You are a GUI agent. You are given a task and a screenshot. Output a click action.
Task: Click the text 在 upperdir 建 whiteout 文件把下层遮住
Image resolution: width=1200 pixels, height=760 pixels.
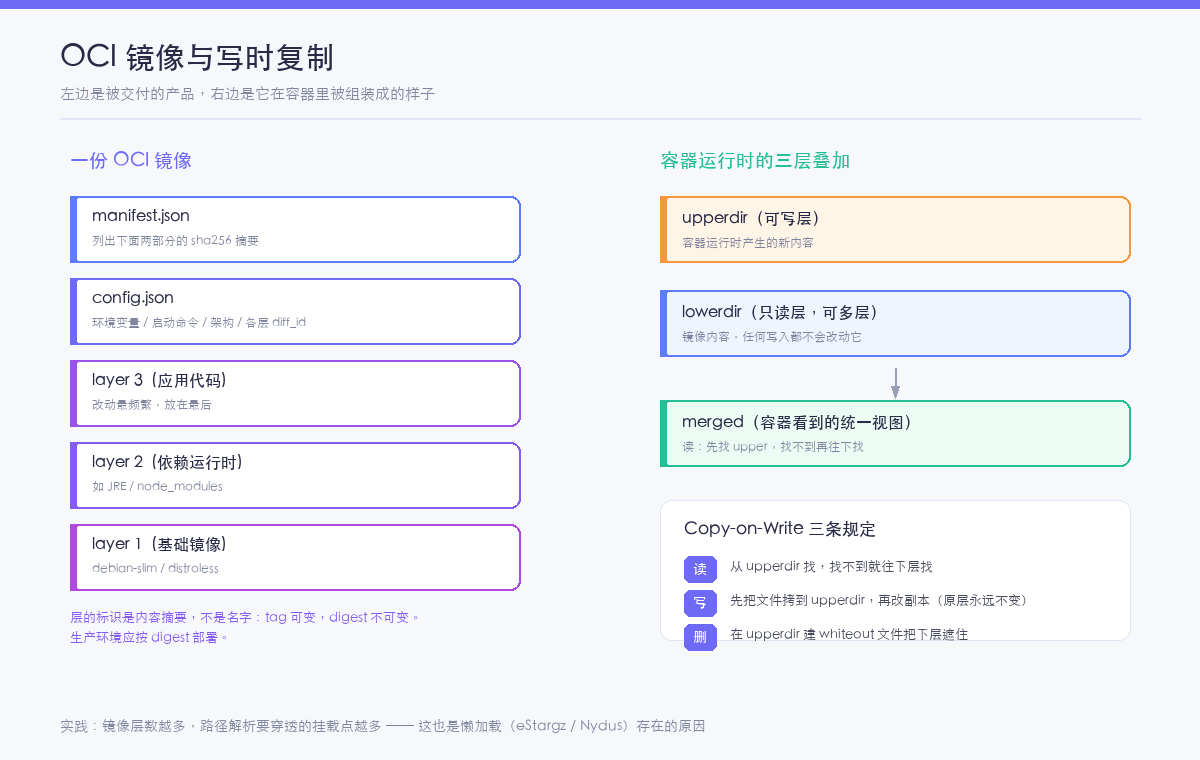tap(849, 635)
